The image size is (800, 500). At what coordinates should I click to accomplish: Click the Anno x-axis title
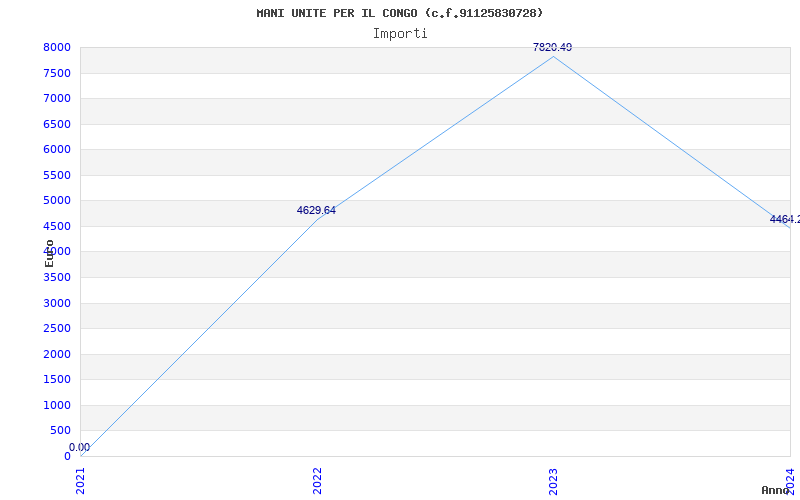click(775, 490)
